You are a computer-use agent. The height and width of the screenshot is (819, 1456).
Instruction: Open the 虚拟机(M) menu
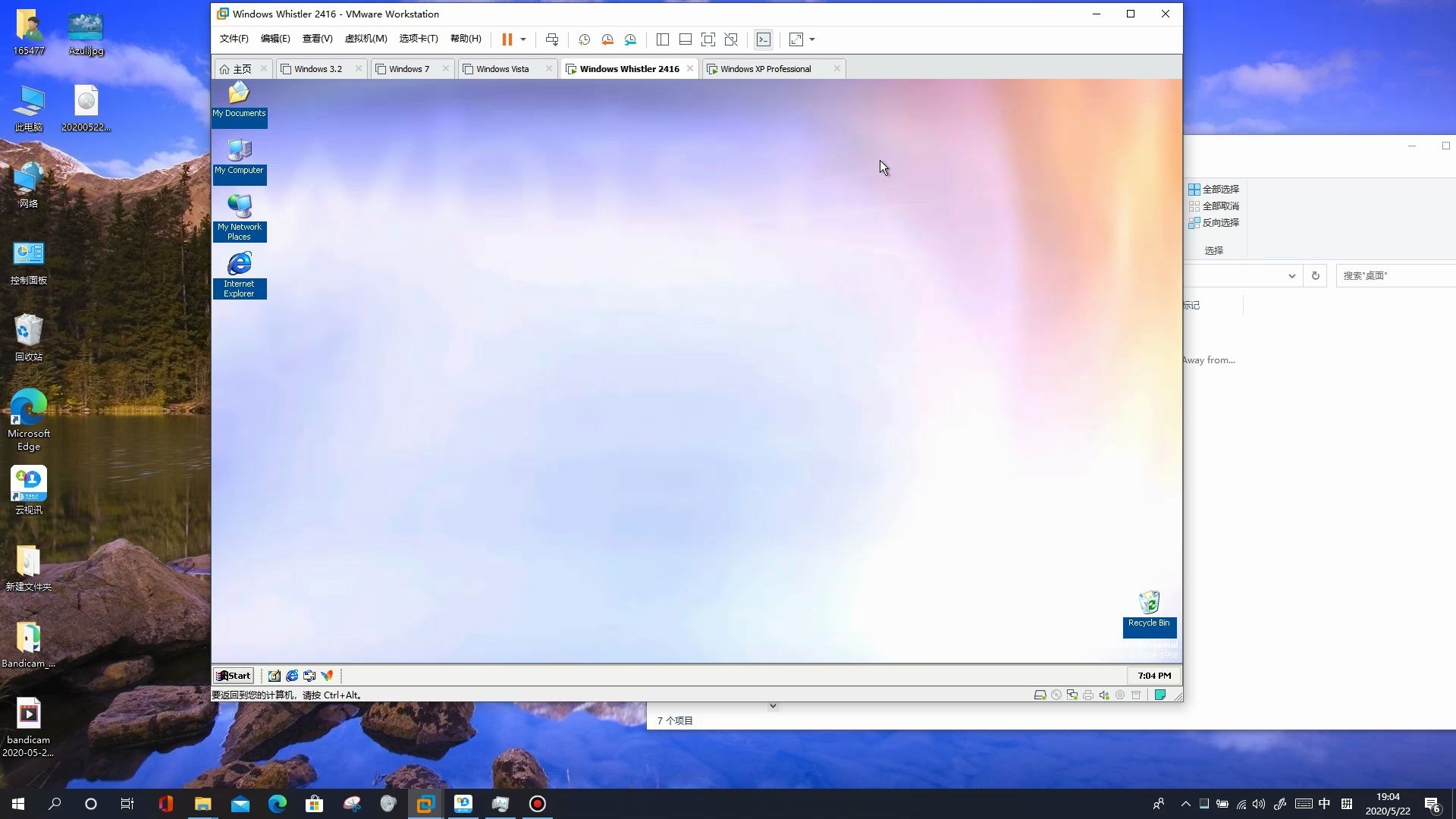coord(367,39)
